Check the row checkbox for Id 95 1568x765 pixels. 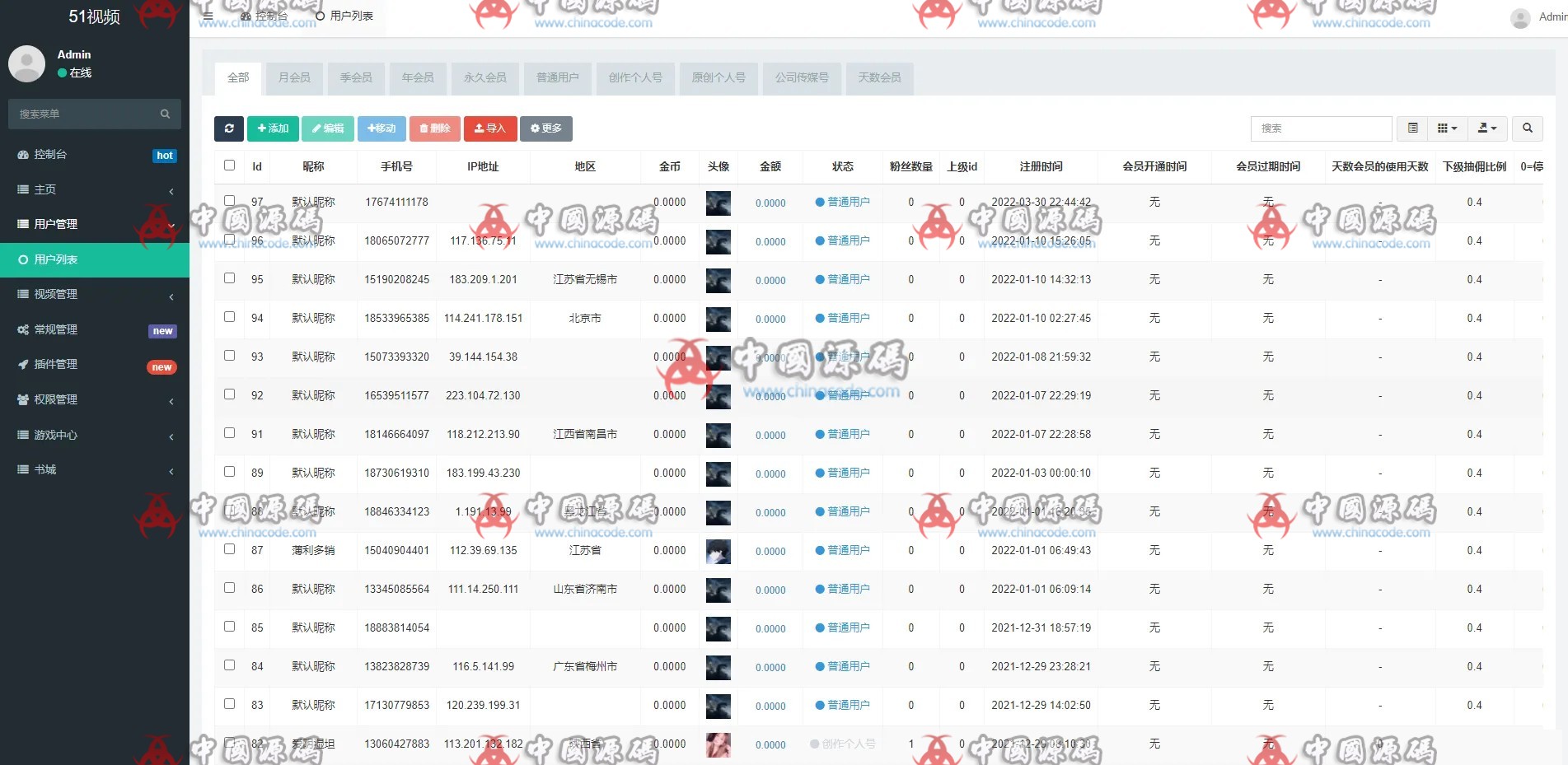230,278
